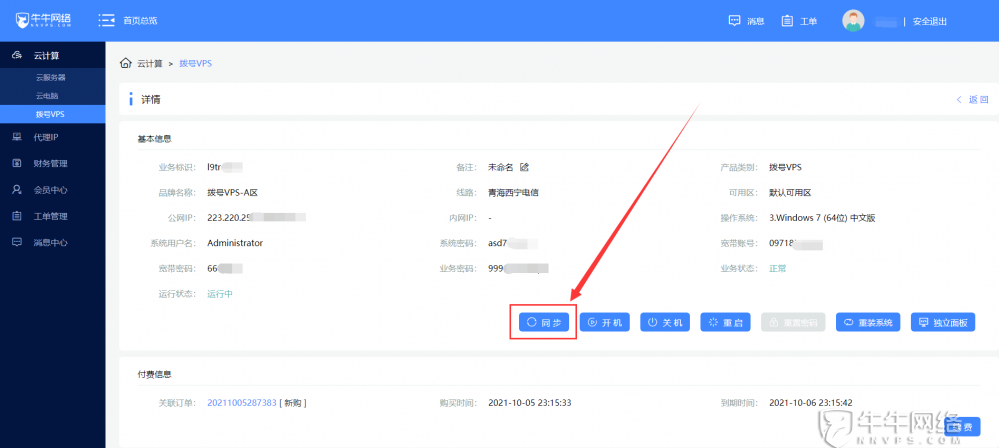Select 云电脑 in sidebar submenu
The width and height of the screenshot is (999, 448).
pos(47,95)
